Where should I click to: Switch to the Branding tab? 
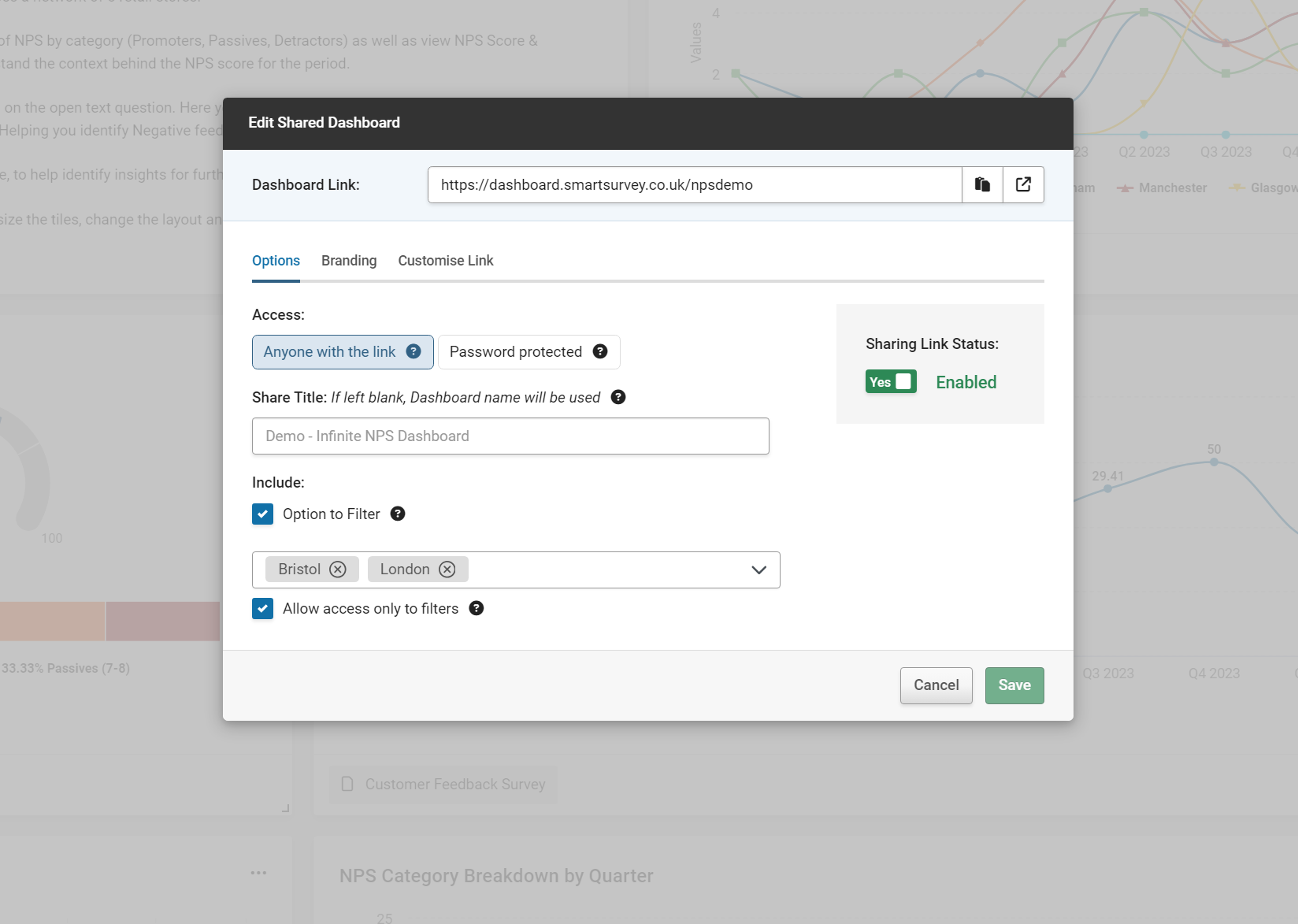point(348,261)
